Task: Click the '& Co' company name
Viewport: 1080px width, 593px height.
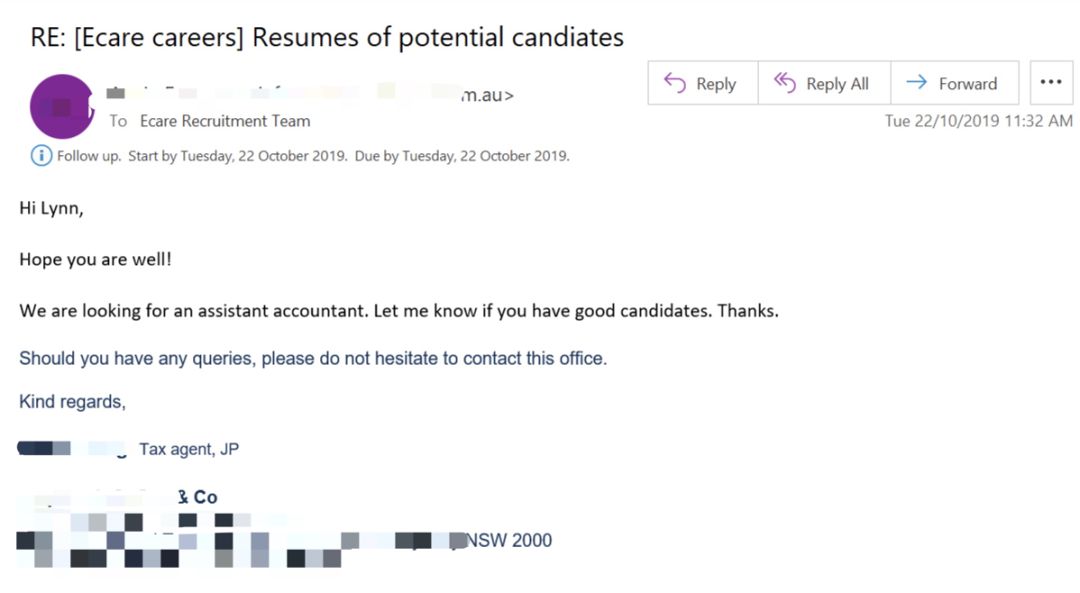Action: (x=198, y=497)
